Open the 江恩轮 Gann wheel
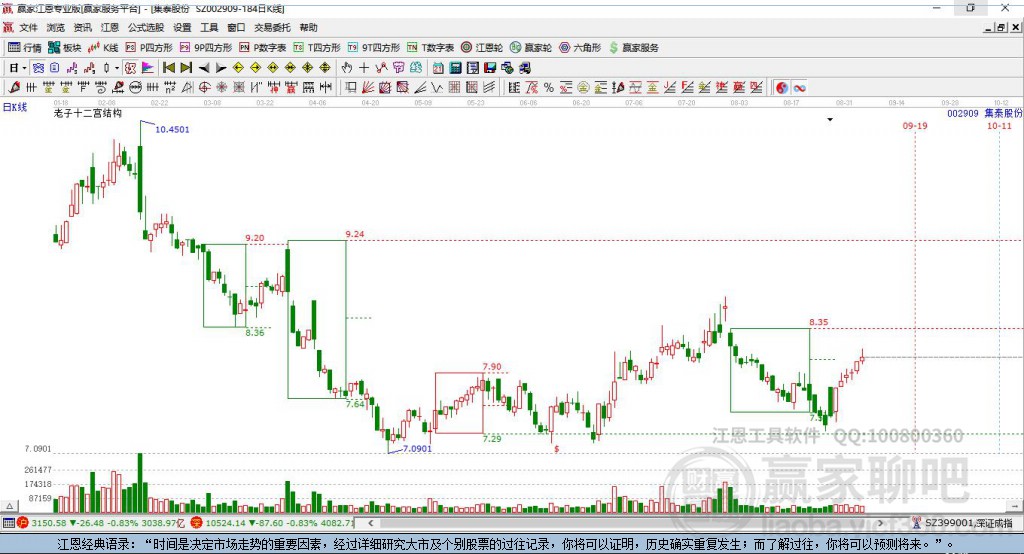Screen dimensions: 1024x554 coord(482,48)
